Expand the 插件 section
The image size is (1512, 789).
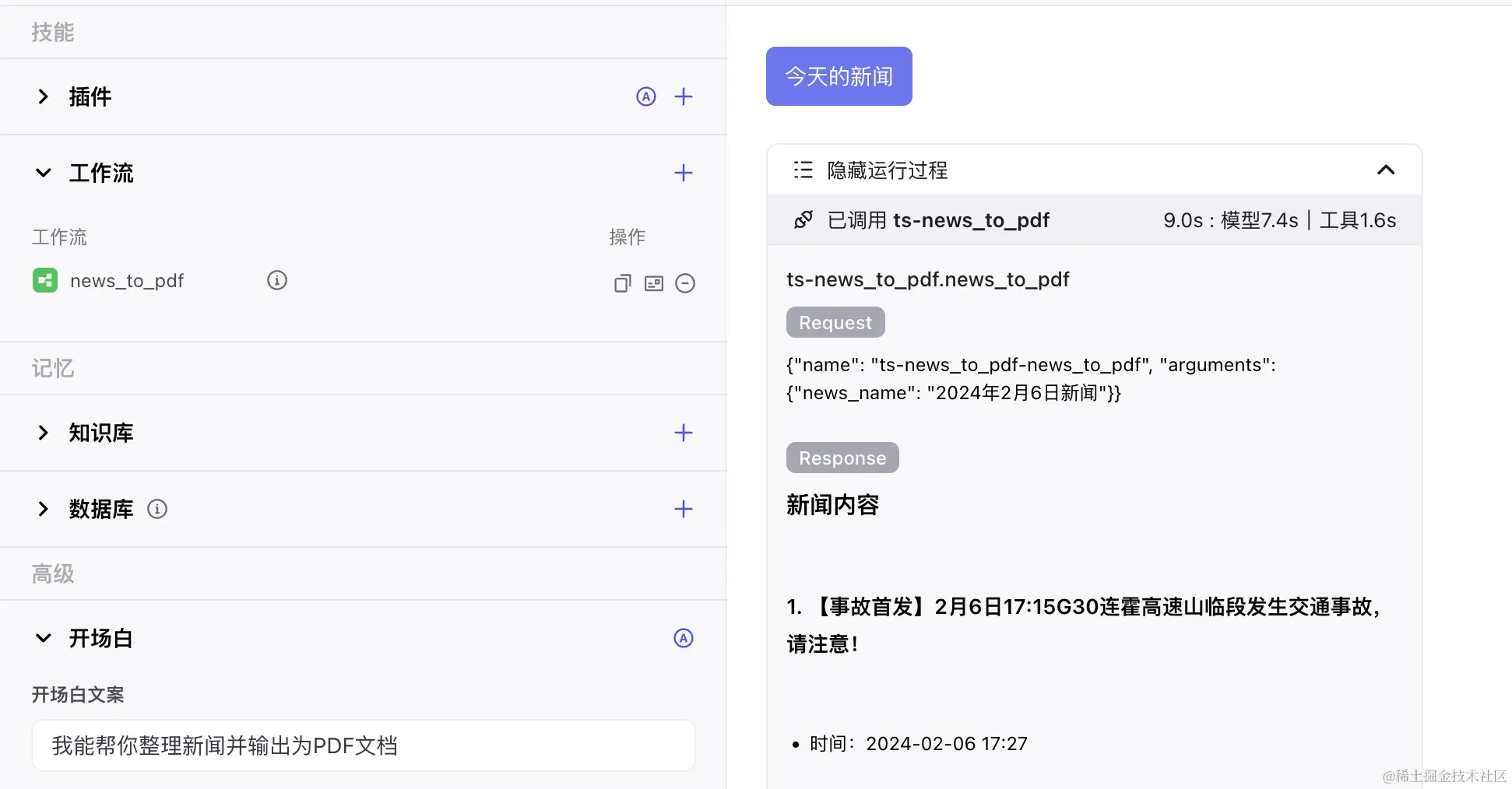(44, 96)
